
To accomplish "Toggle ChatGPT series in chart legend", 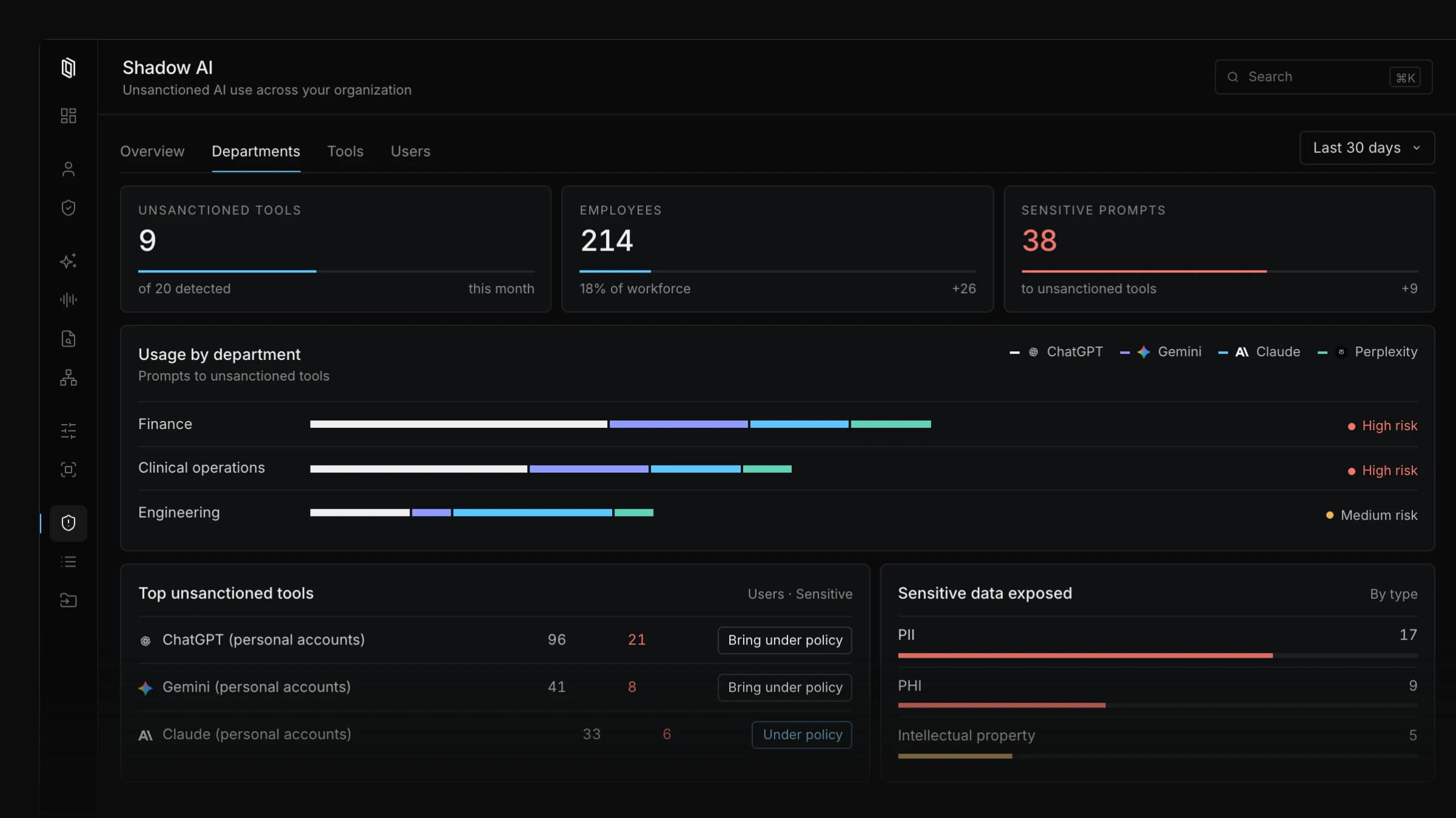I will point(1056,351).
